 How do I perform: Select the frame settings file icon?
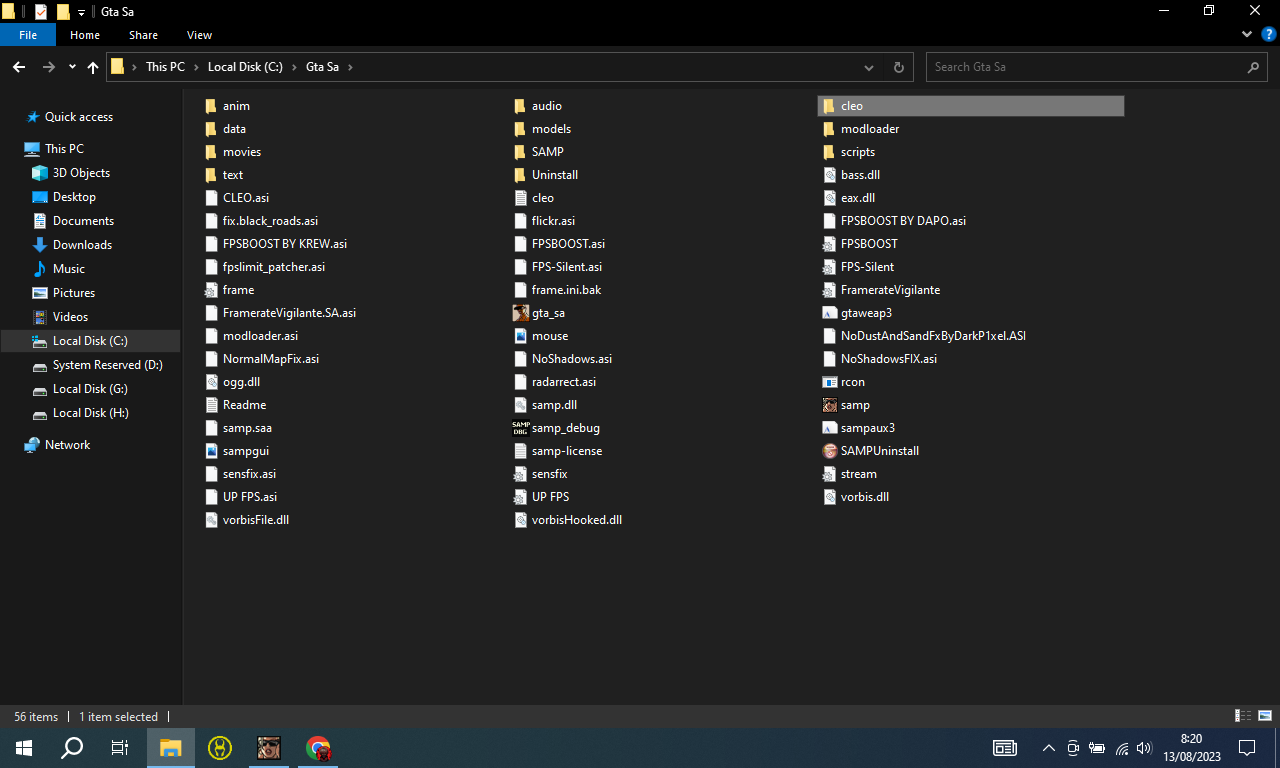pos(211,290)
